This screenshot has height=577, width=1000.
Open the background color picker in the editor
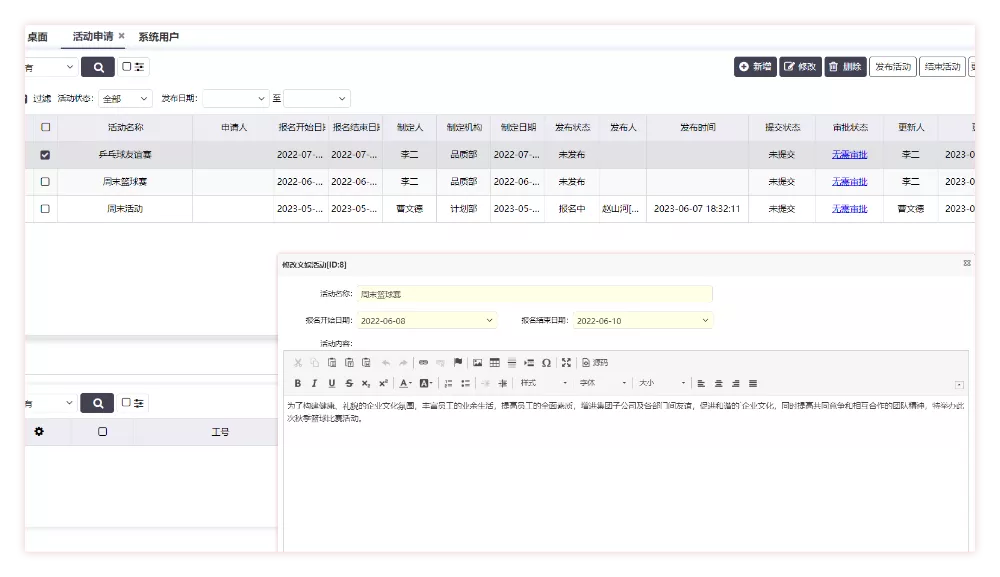coord(425,383)
